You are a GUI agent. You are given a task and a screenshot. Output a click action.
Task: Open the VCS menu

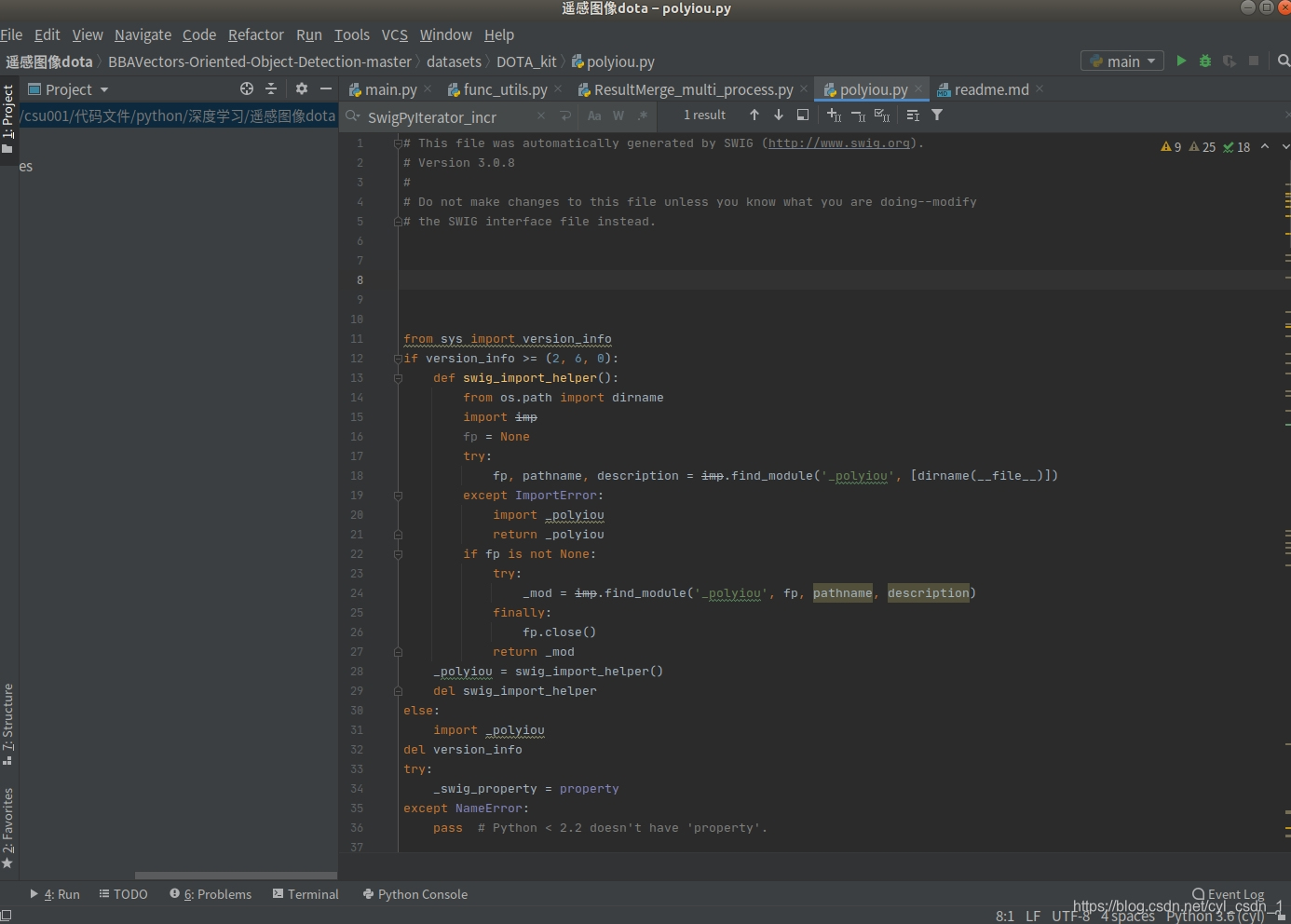(395, 34)
